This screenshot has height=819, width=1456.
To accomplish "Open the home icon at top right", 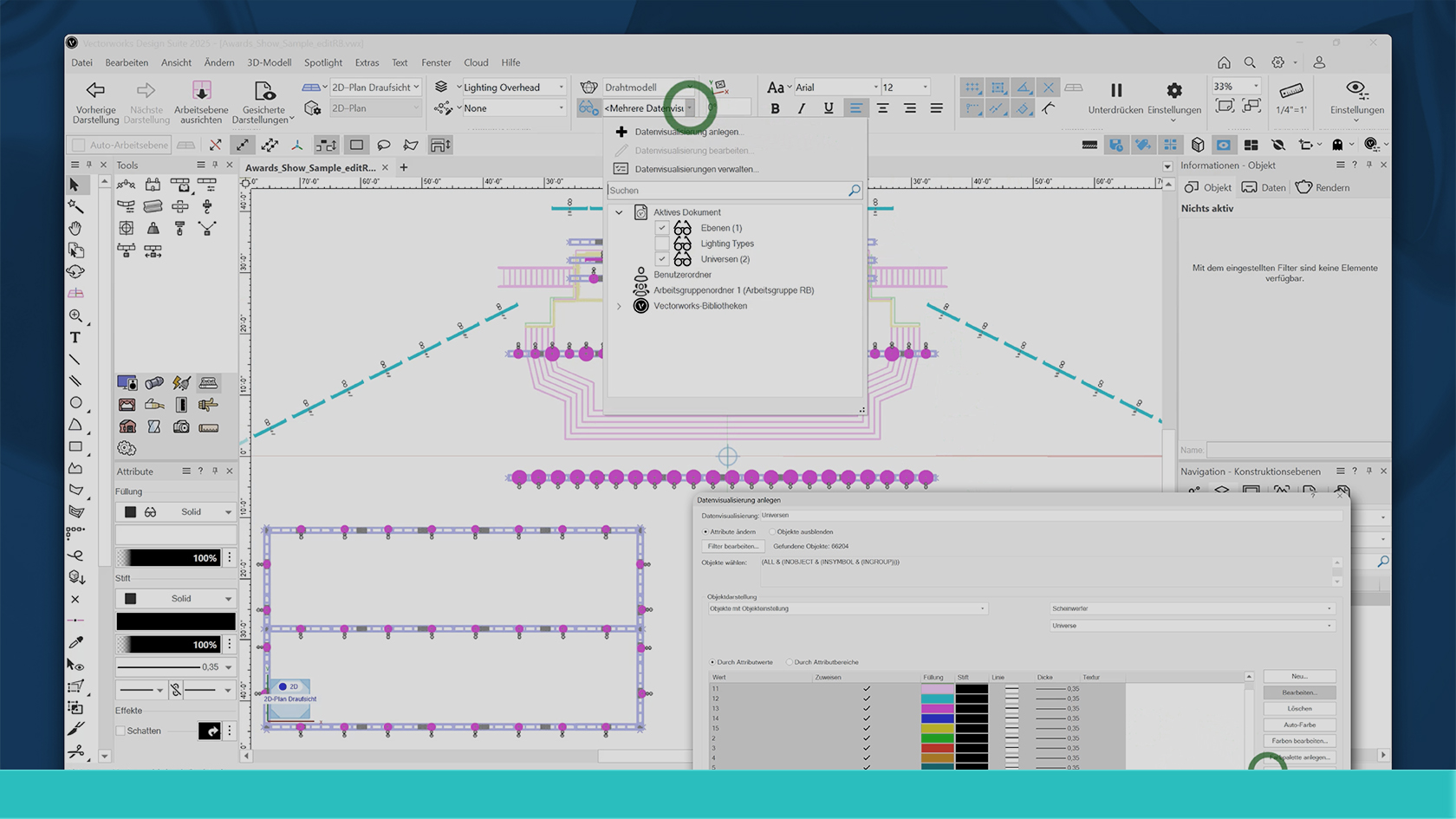I will click(1224, 62).
